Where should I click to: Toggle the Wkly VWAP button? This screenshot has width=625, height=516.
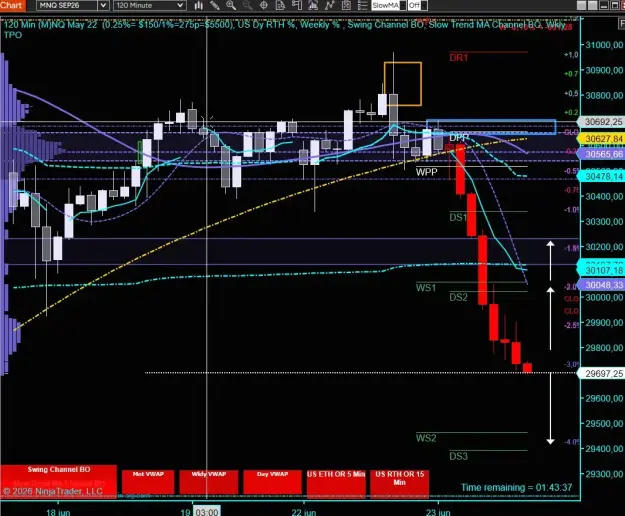208,481
